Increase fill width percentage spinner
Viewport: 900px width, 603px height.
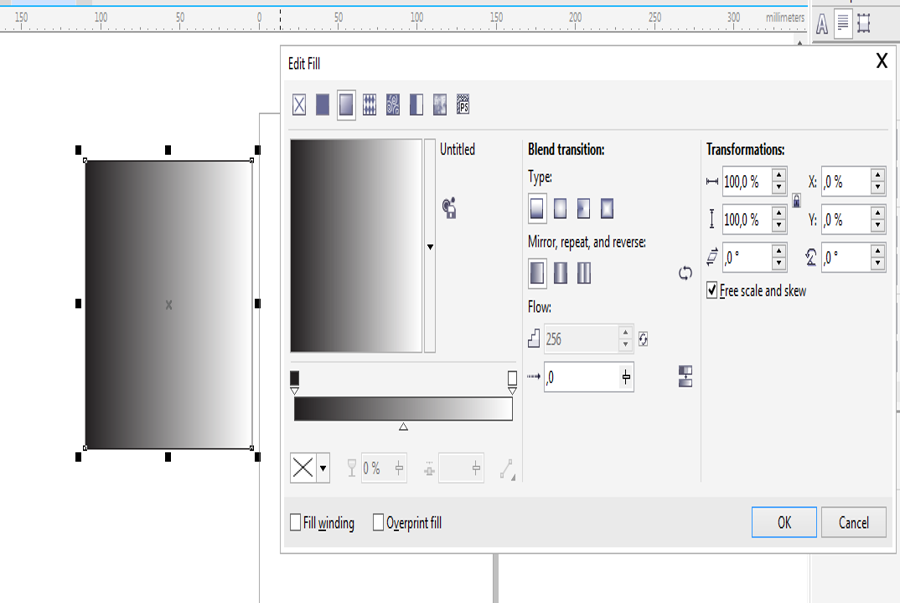coord(779,176)
